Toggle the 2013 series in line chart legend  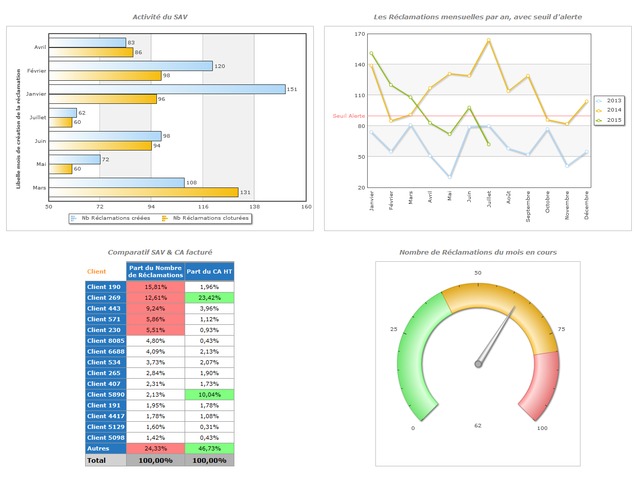tap(601, 101)
